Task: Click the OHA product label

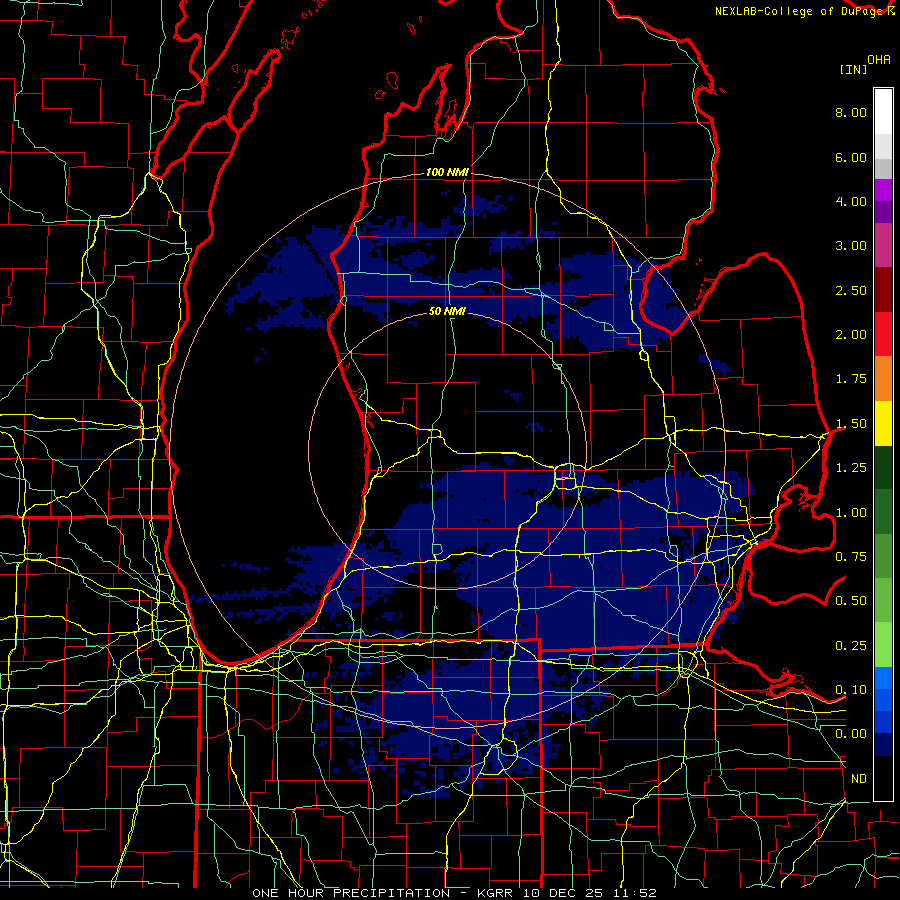Action: coord(879,60)
